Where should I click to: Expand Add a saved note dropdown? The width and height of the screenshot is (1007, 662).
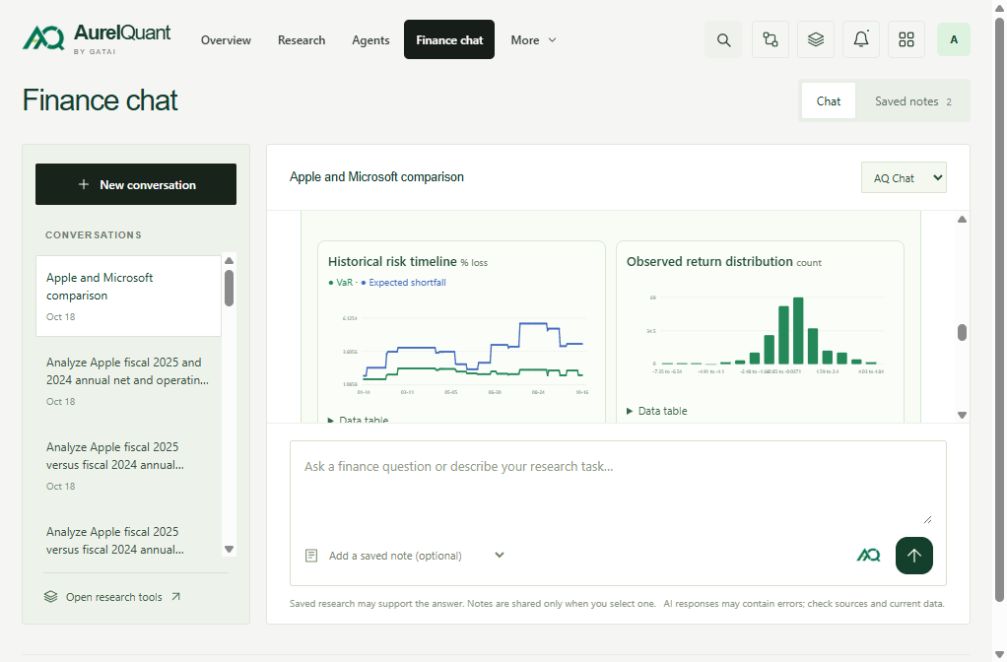coord(416,555)
